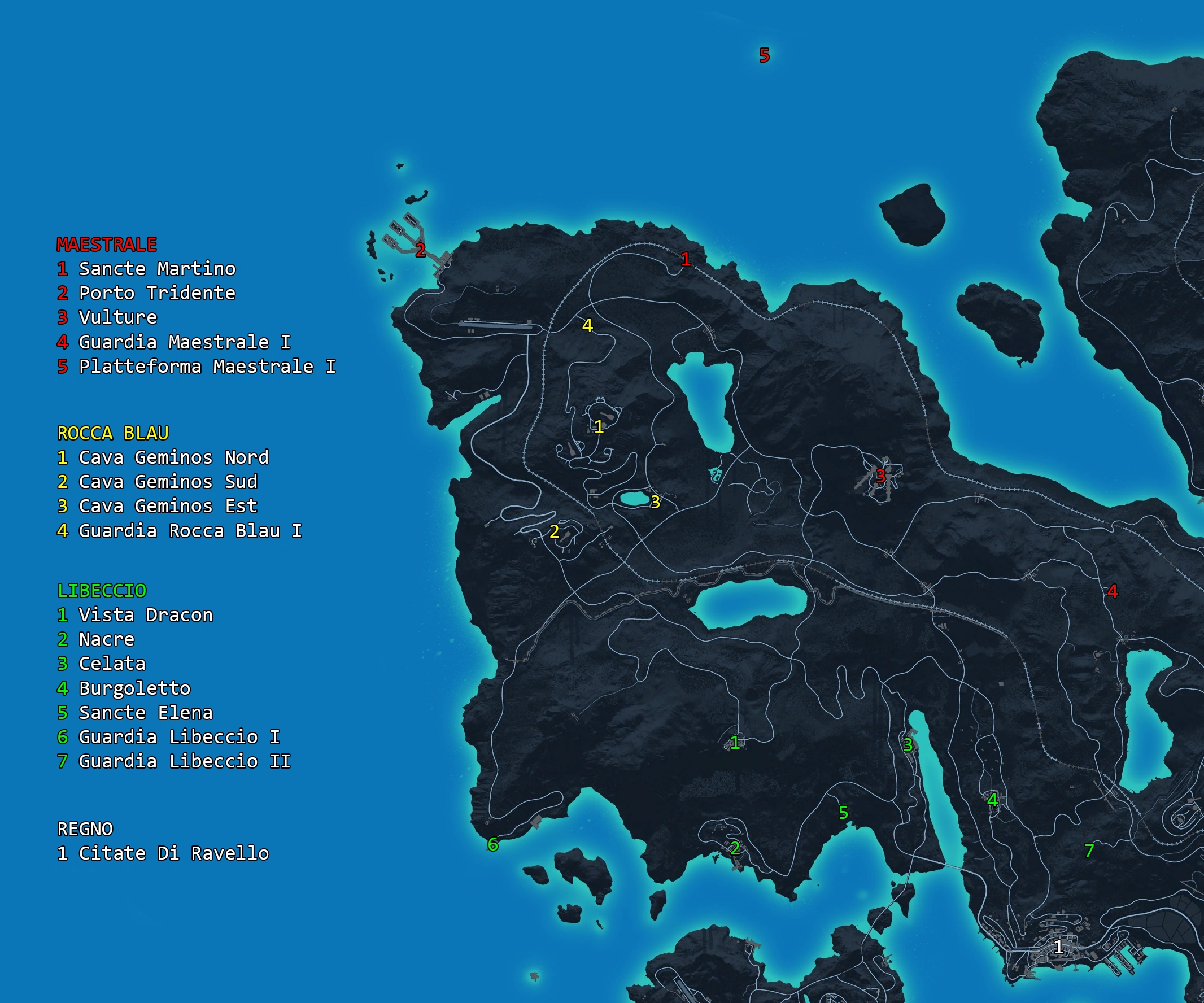Click the REGNO legend heading
Viewport: 1204px width, 1003px height.
coord(85,828)
